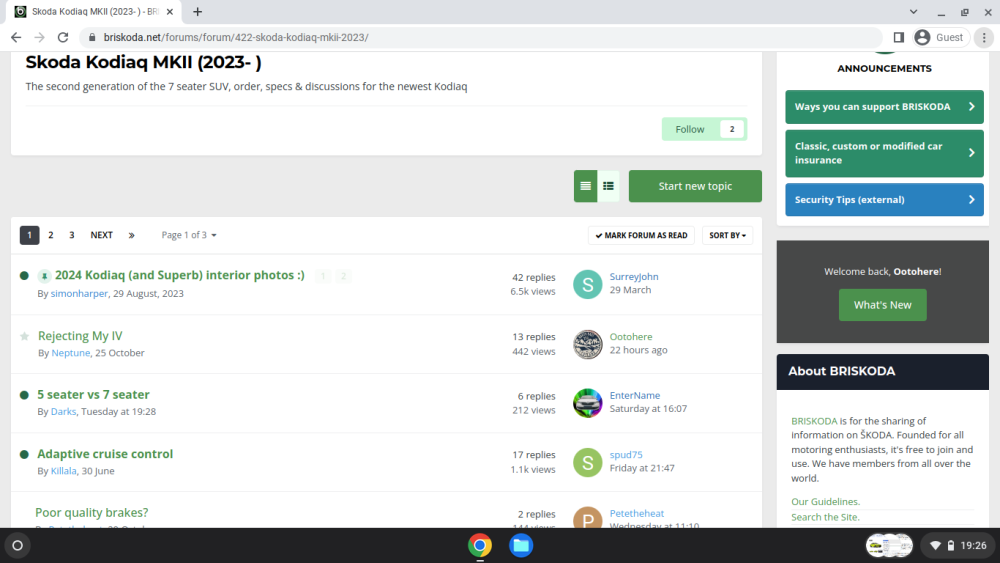The width and height of the screenshot is (1000, 563).
Task: Open Petetheheat's profile link
Action: 636,513
